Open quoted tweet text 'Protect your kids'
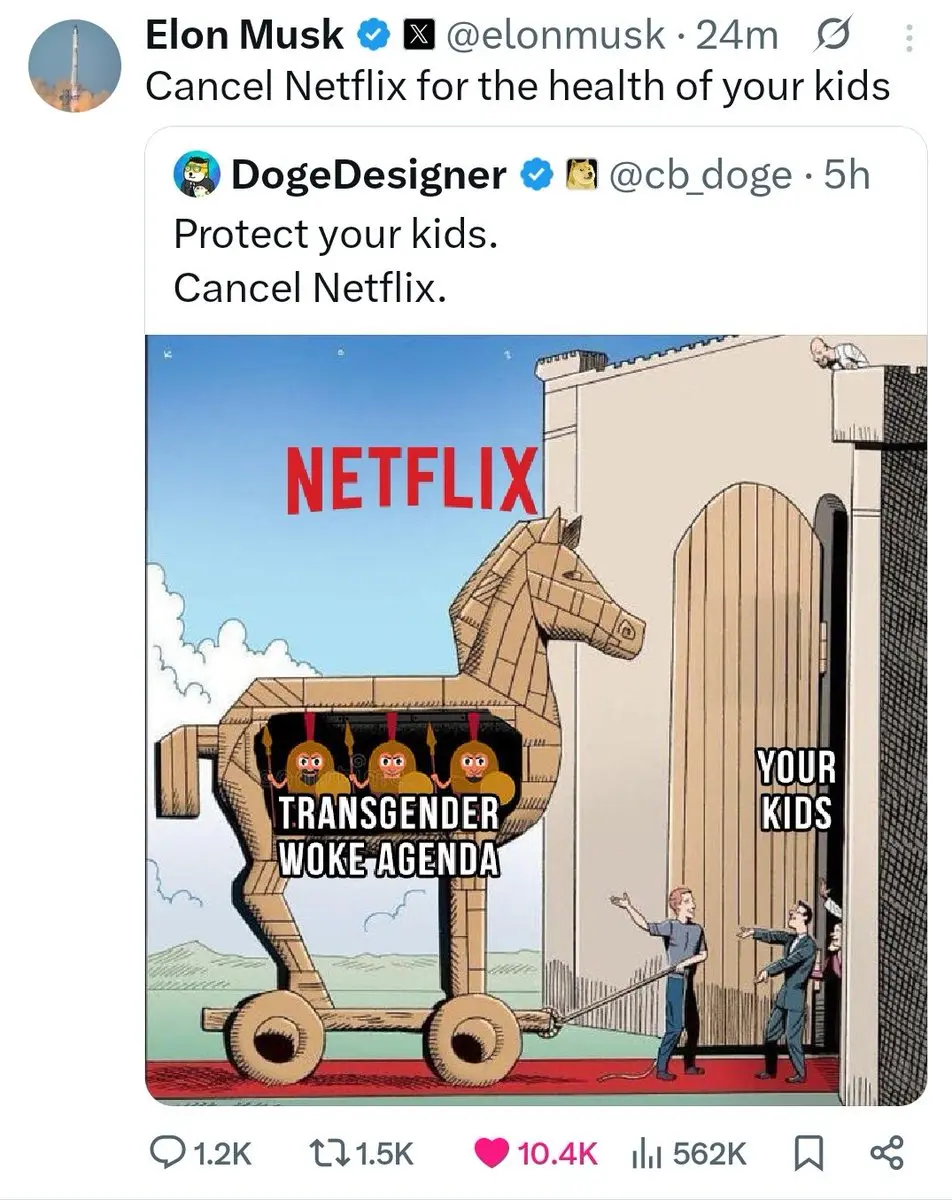Viewport: 952px width, 1200px height. (335, 234)
